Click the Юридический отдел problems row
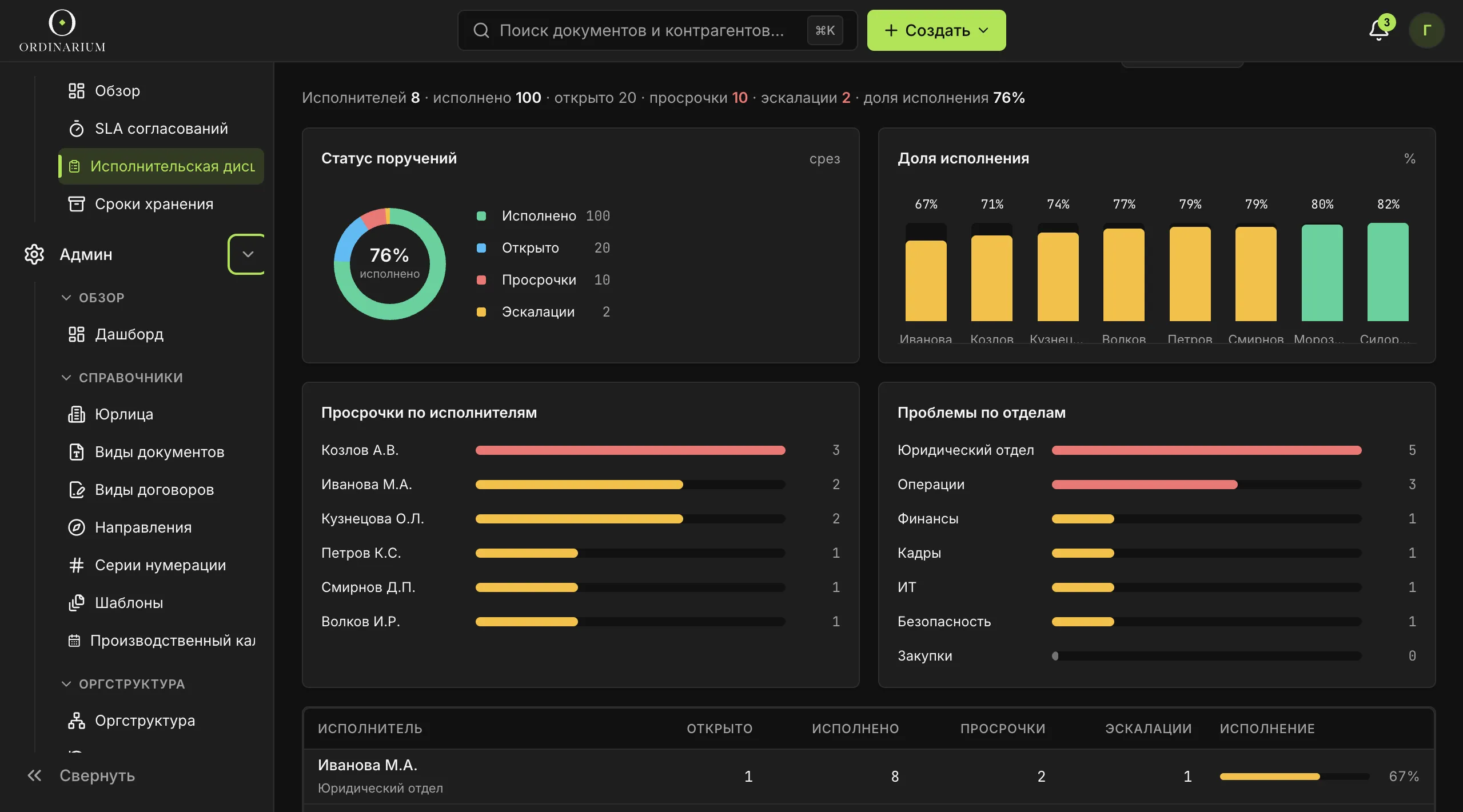The width and height of the screenshot is (1463, 812). point(1157,450)
